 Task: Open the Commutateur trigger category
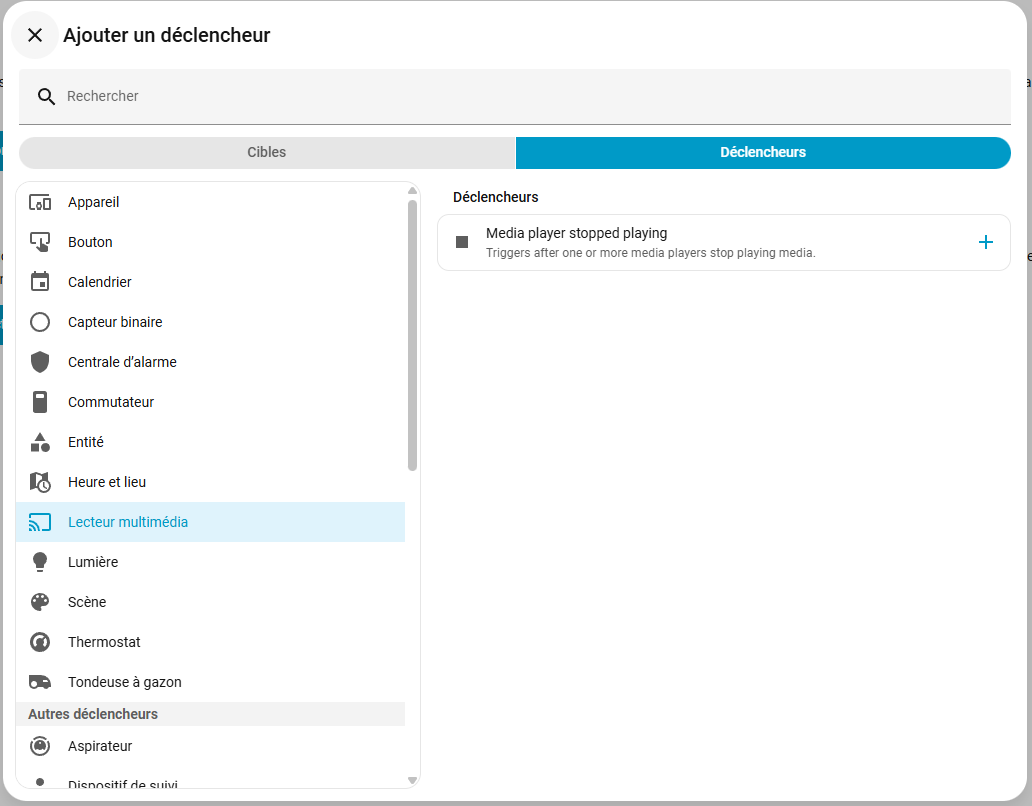click(x=111, y=402)
